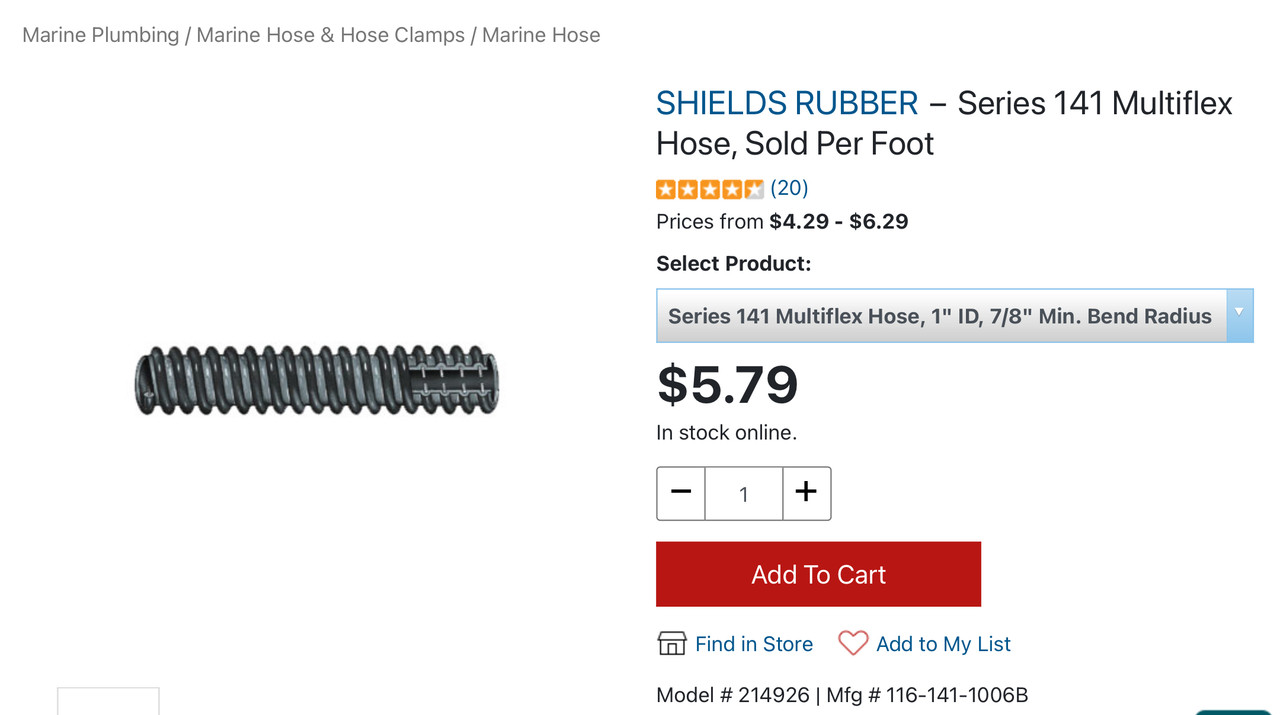1280x715 pixels.
Task: Click the heart icon to favorite the product
Action: pyautogui.click(x=852, y=643)
